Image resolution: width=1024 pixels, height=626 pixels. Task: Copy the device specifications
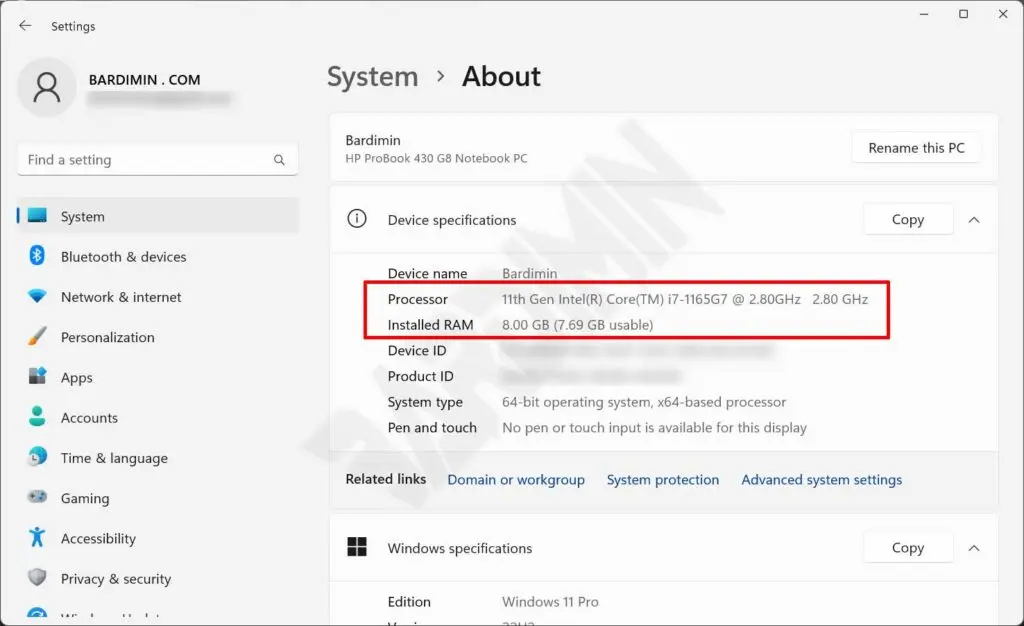[908, 220]
